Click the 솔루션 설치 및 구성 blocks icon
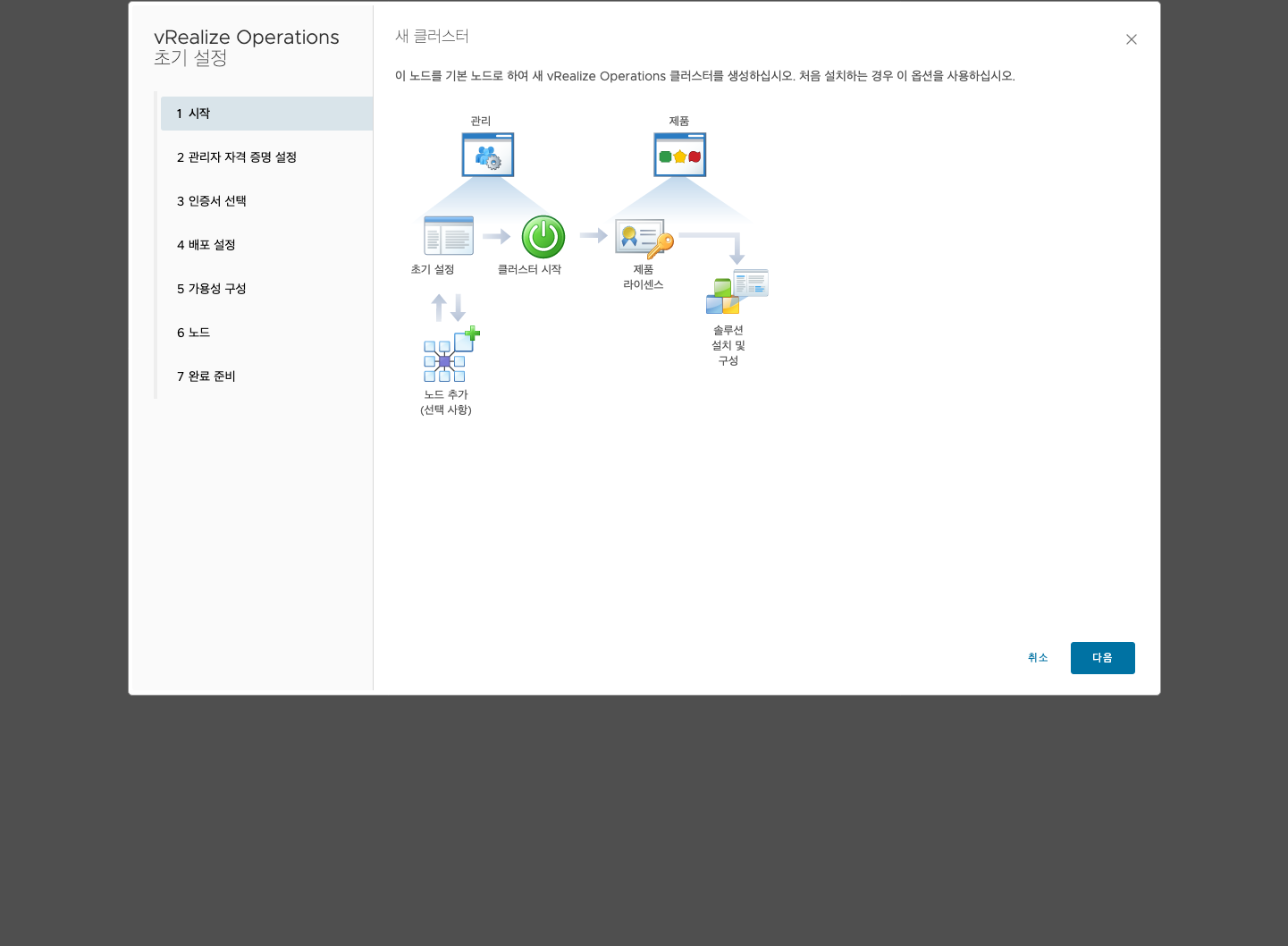The image size is (1288, 946). tap(737, 291)
